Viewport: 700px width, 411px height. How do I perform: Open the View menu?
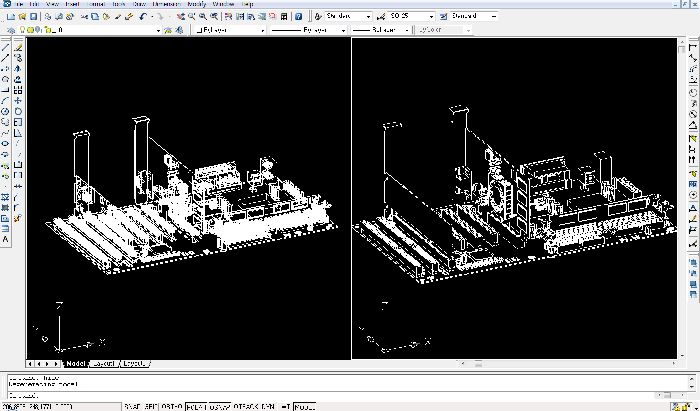52,4
